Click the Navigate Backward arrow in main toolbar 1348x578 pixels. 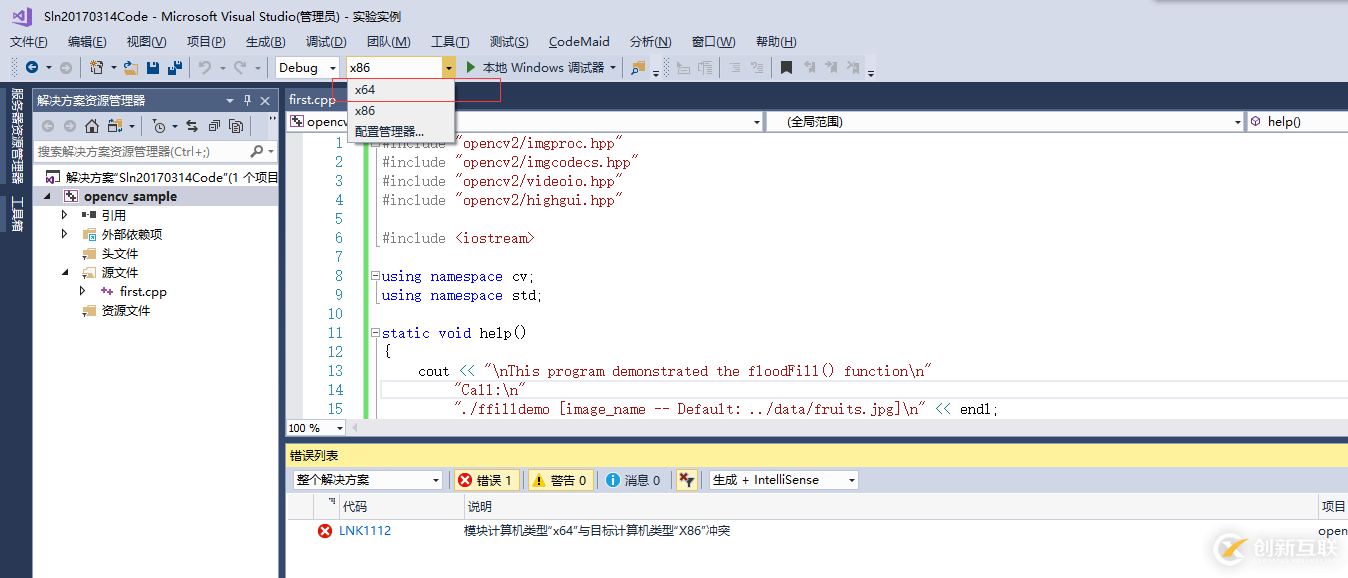coord(32,67)
